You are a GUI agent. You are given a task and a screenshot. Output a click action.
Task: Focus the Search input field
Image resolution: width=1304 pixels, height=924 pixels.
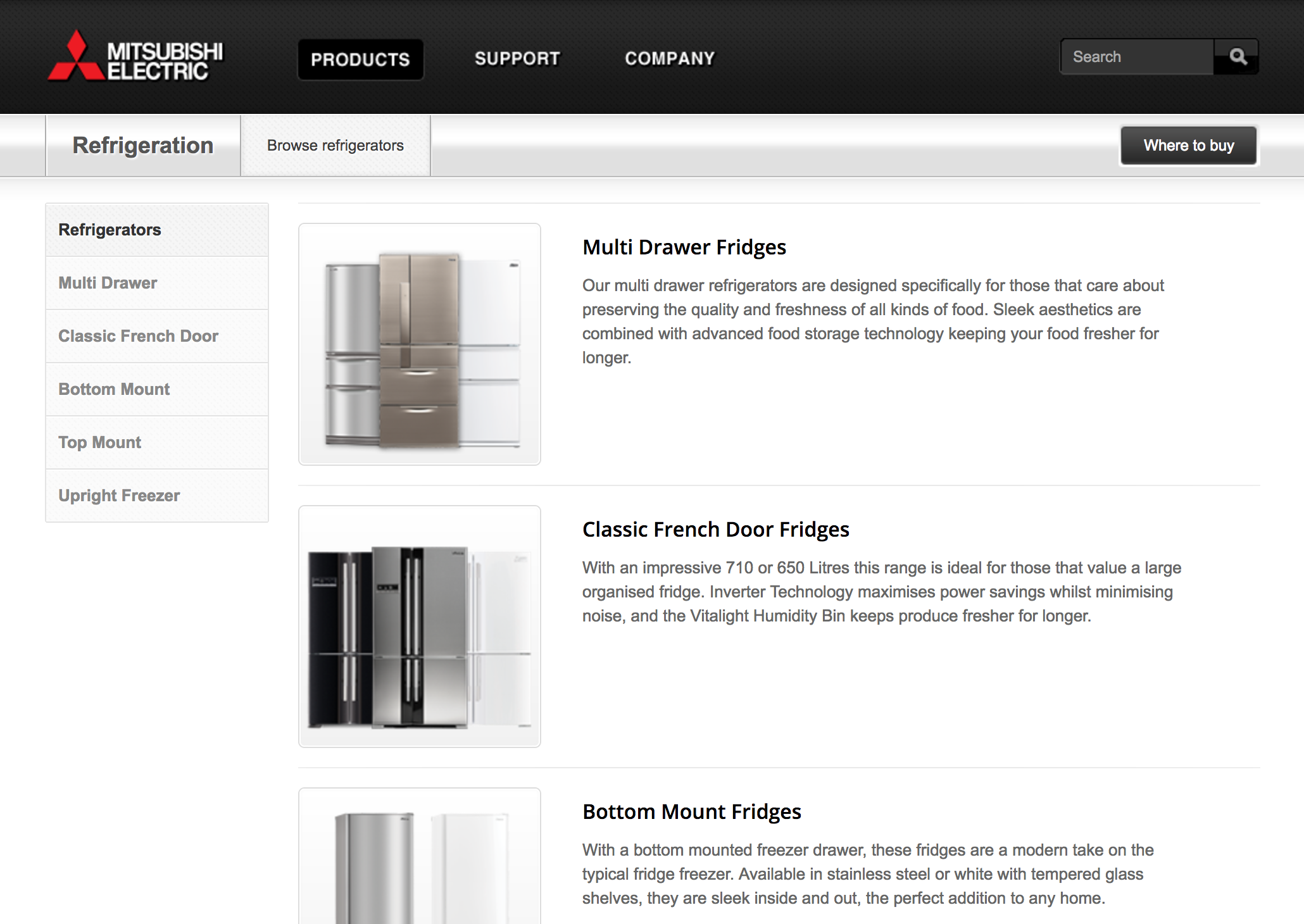click(1138, 57)
